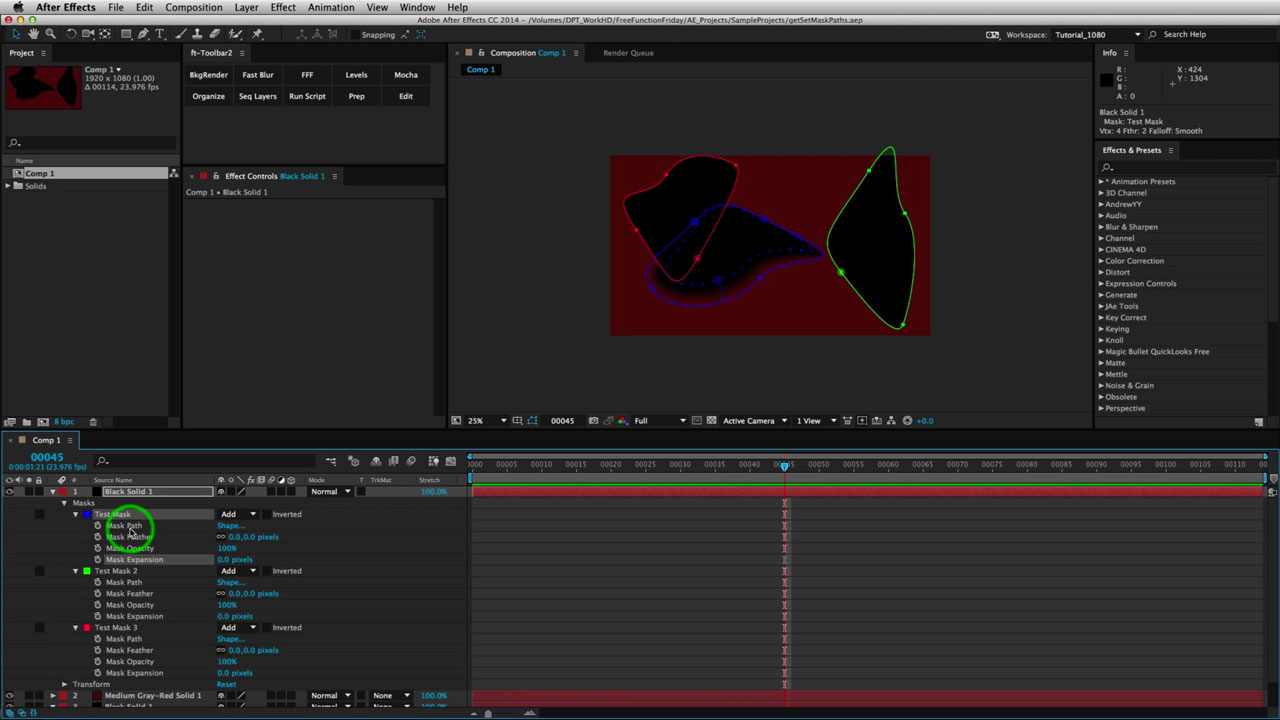Click the timeline composition mini-flowchart icon
The height and width of the screenshot is (720, 1280).
[x=331, y=461]
